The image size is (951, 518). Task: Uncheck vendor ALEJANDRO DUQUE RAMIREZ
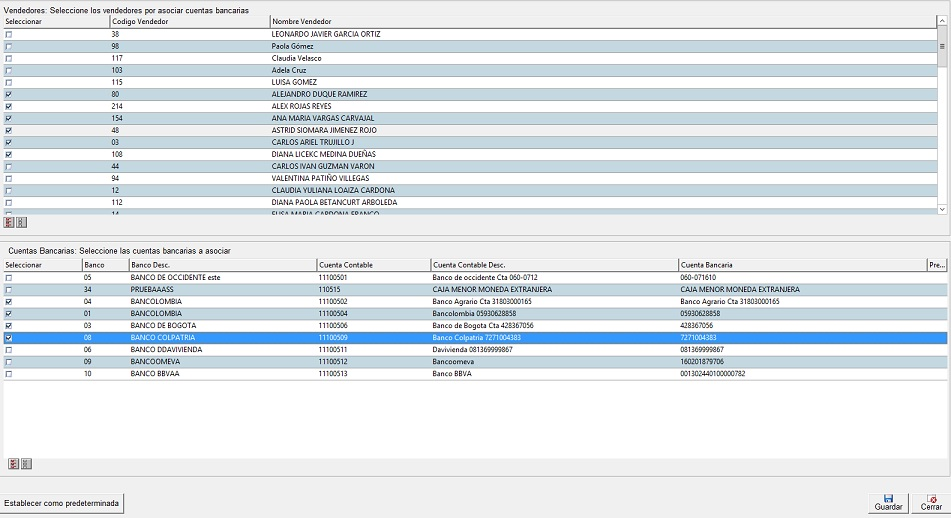pyautogui.click(x=10, y=94)
